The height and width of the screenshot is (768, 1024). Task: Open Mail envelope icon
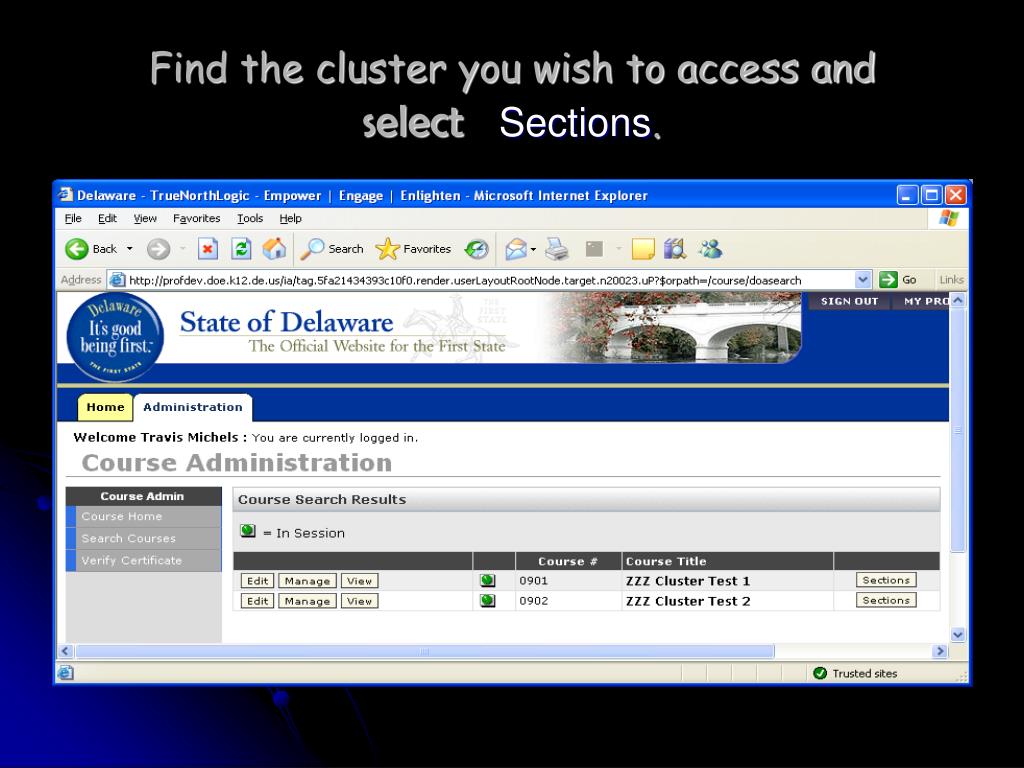coord(516,249)
